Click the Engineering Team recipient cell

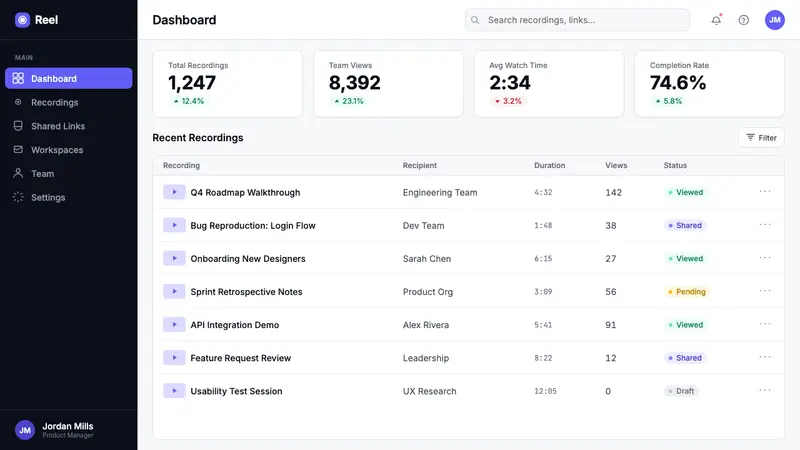coord(440,192)
